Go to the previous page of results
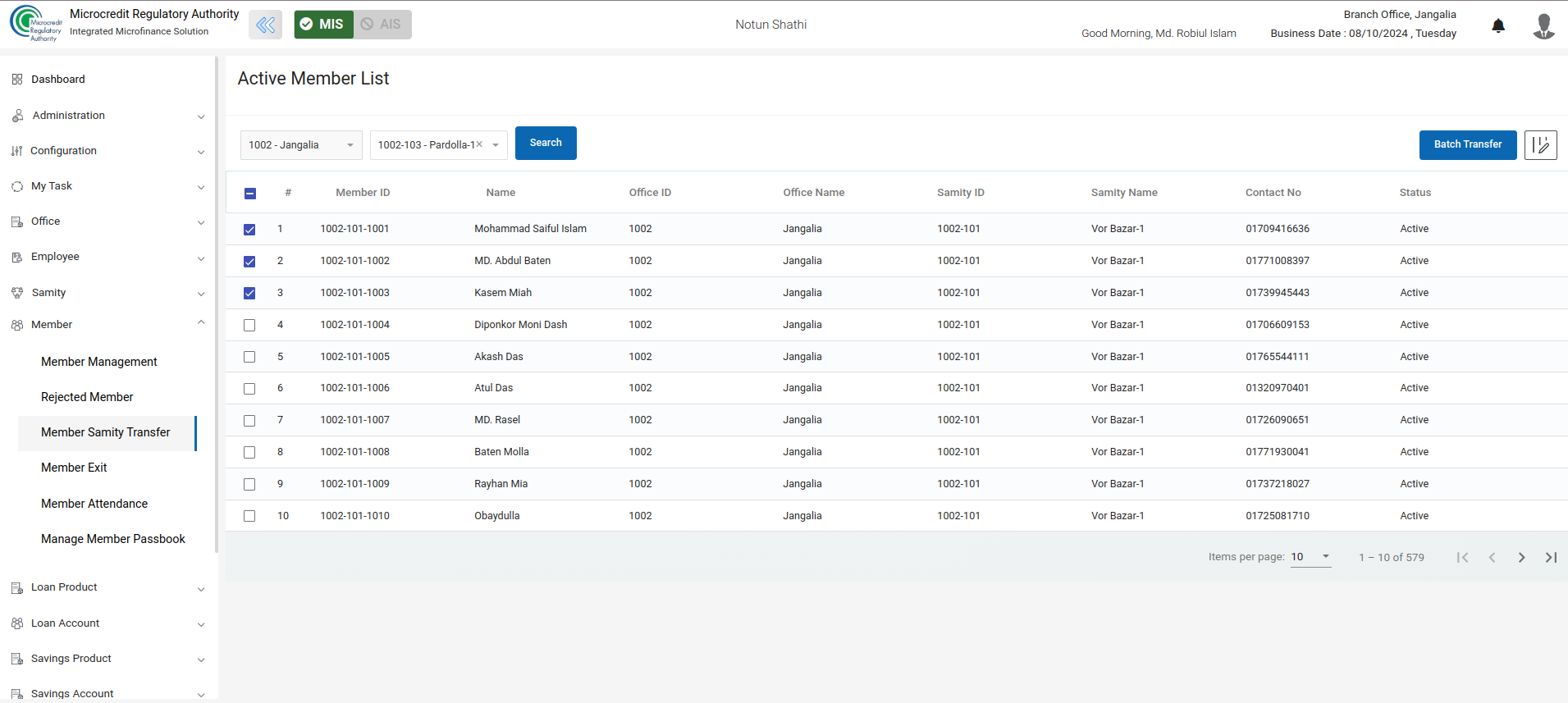Screen dimensions: 1568x703 [x=1492, y=557]
